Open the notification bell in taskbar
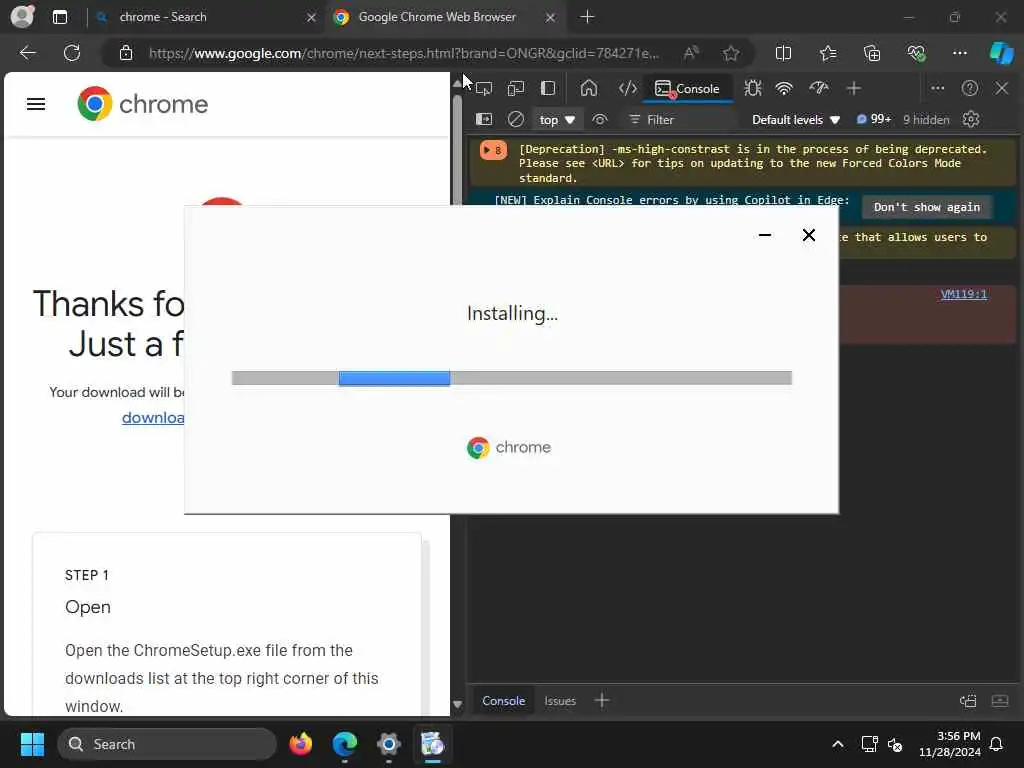 click(x=997, y=744)
